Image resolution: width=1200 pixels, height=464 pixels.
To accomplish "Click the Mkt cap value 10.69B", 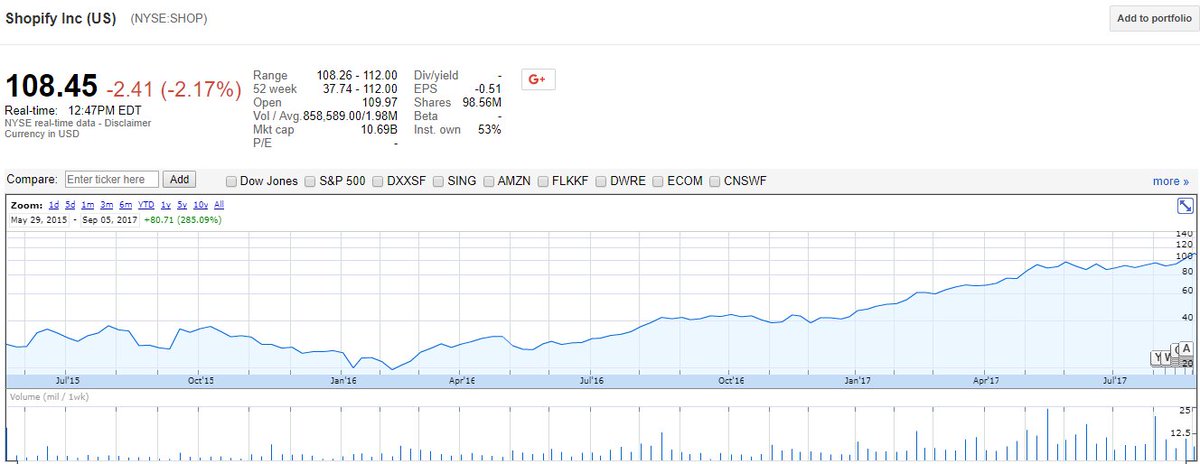I will point(378,130).
